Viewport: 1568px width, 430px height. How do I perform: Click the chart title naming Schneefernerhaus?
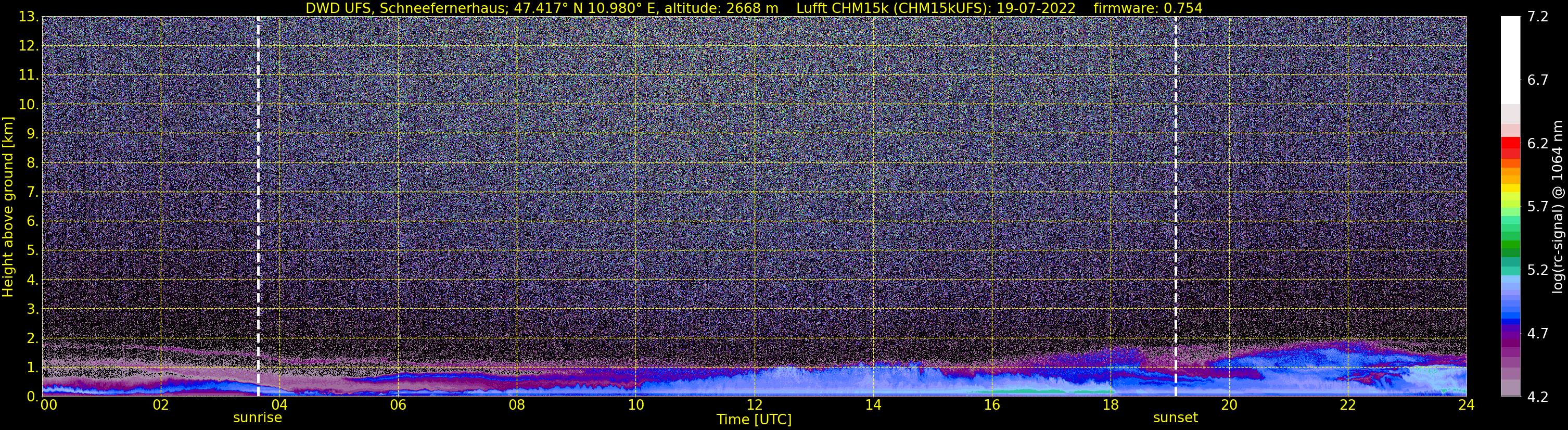(x=754, y=8)
